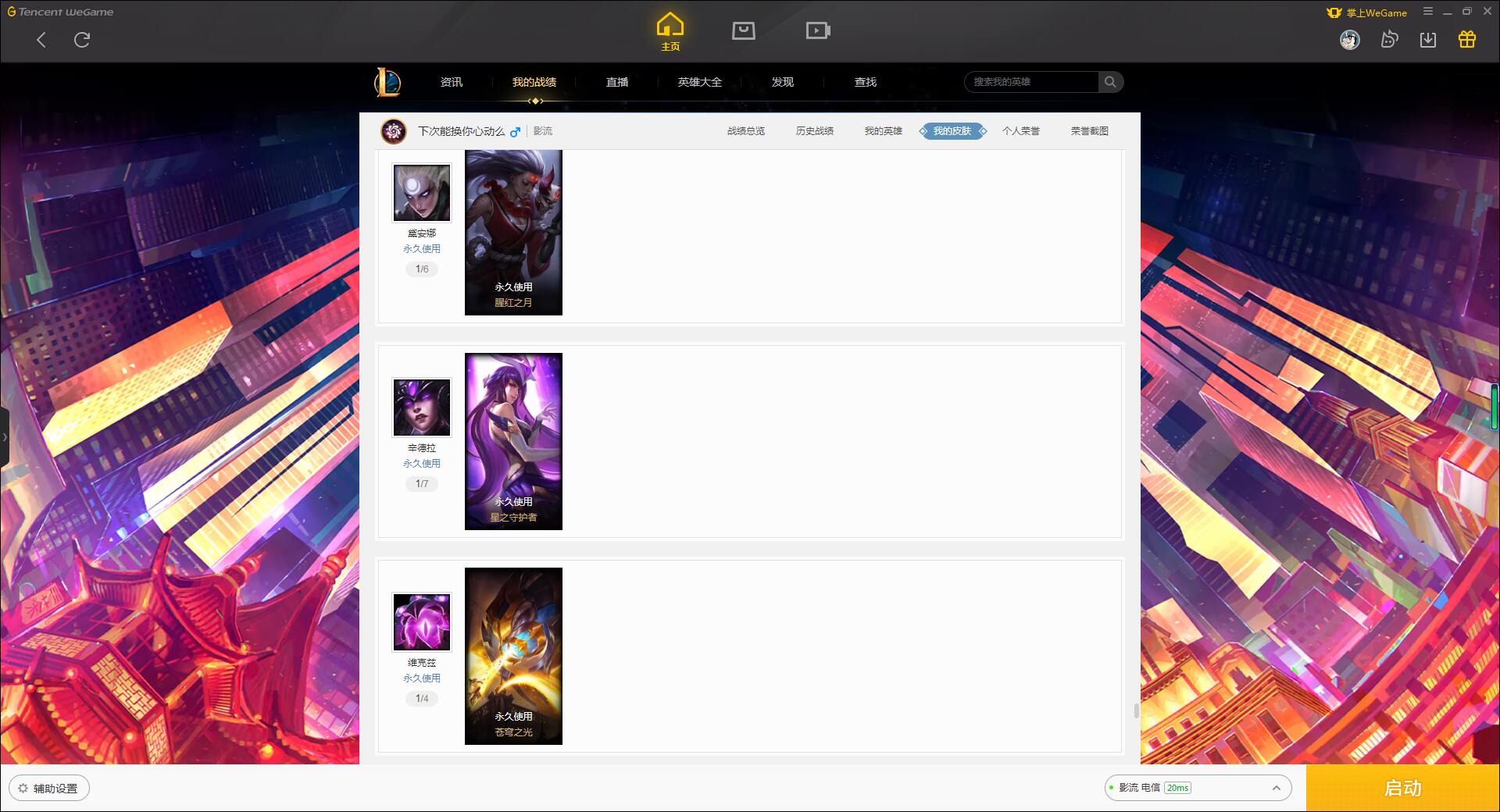Open the gift box icon
The height and width of the screenshot is (812, 1500).
point(1467,40)
